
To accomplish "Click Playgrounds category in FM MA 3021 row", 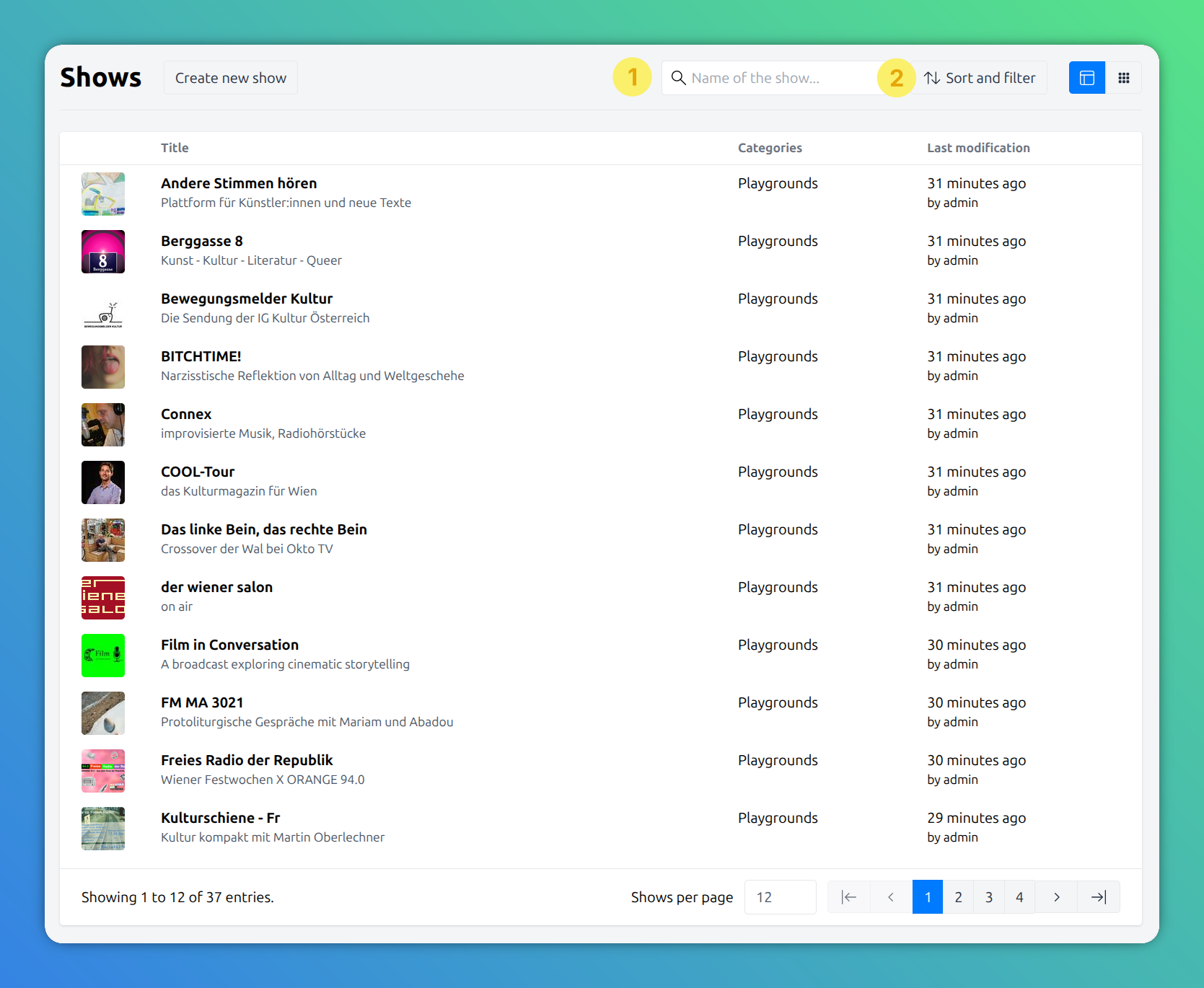I will [x=778, y=702].
